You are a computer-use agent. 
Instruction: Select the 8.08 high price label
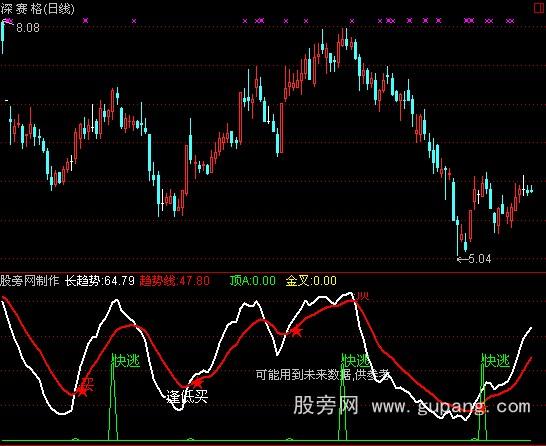(x=28, y=28)
